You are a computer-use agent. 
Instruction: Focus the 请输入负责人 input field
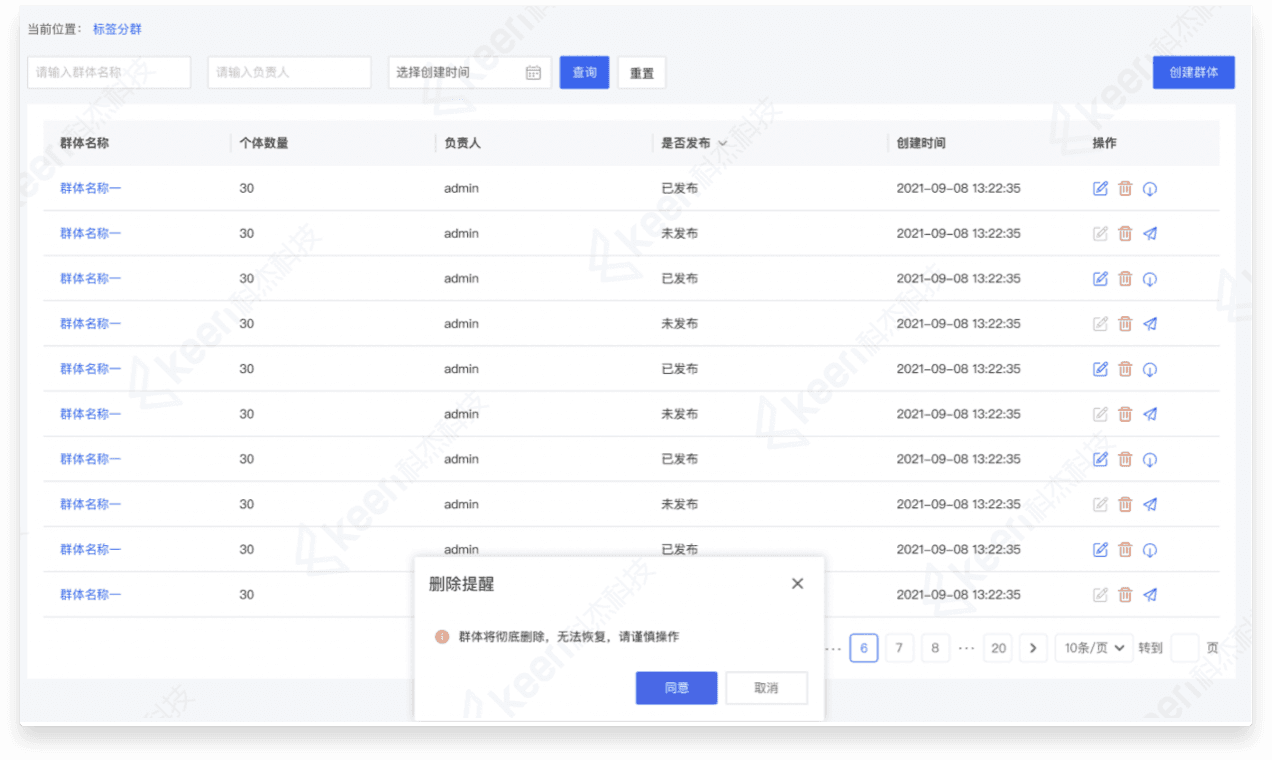[x=289, y=73]
